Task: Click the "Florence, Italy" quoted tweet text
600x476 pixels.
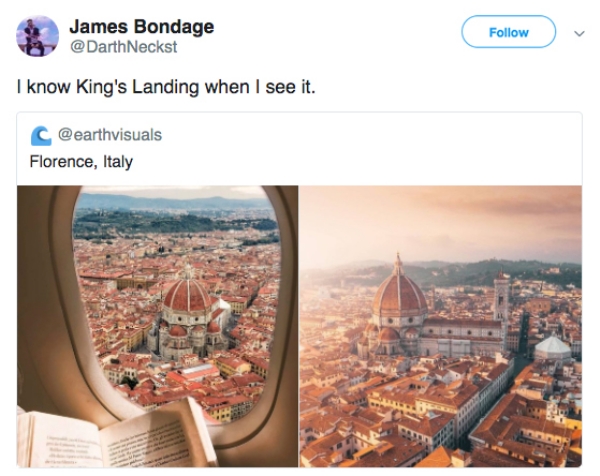Action: pyautogui.click(x=81, y=161)
